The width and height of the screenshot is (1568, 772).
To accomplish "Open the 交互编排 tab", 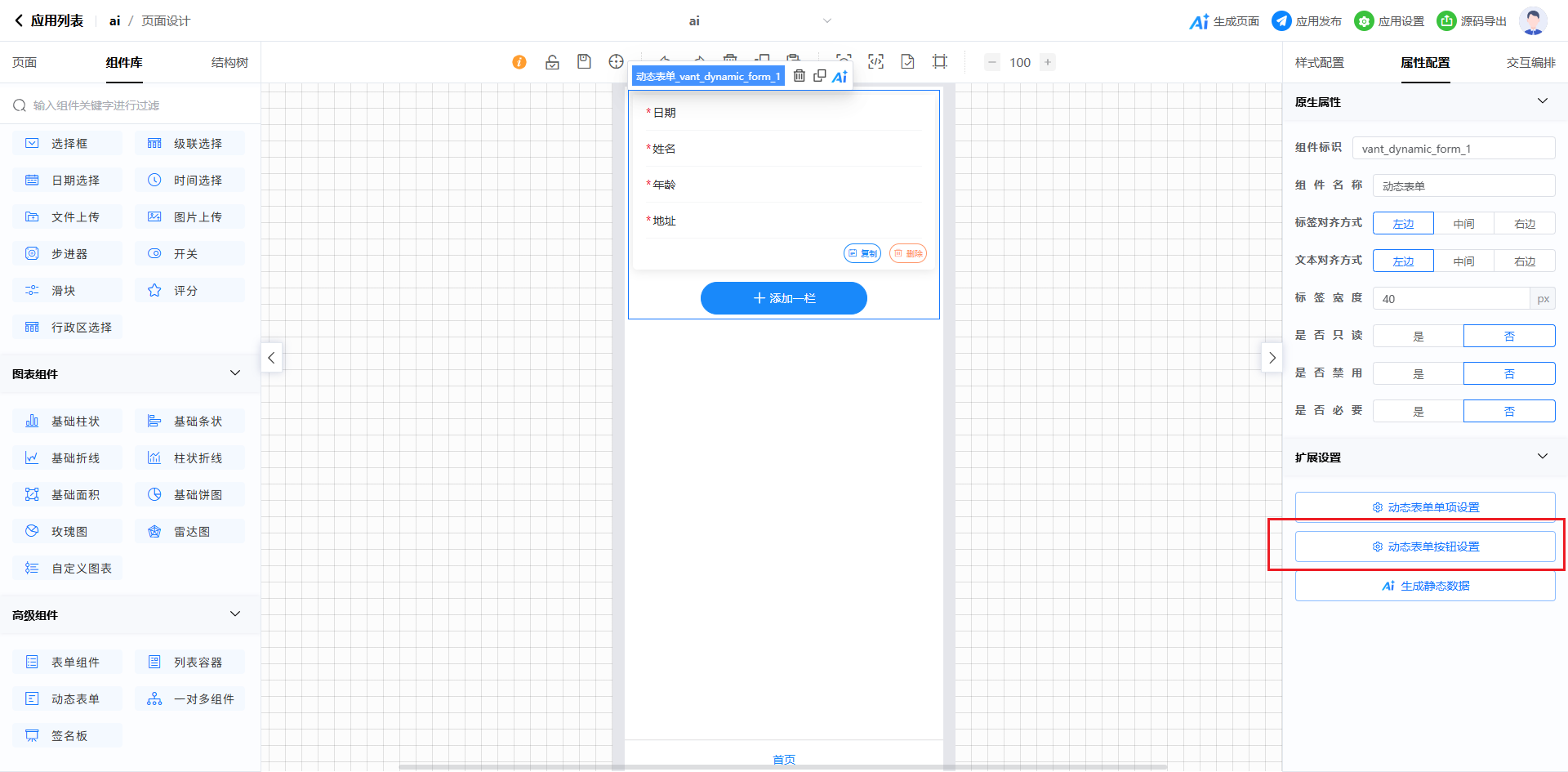I will coord(1530,63).
